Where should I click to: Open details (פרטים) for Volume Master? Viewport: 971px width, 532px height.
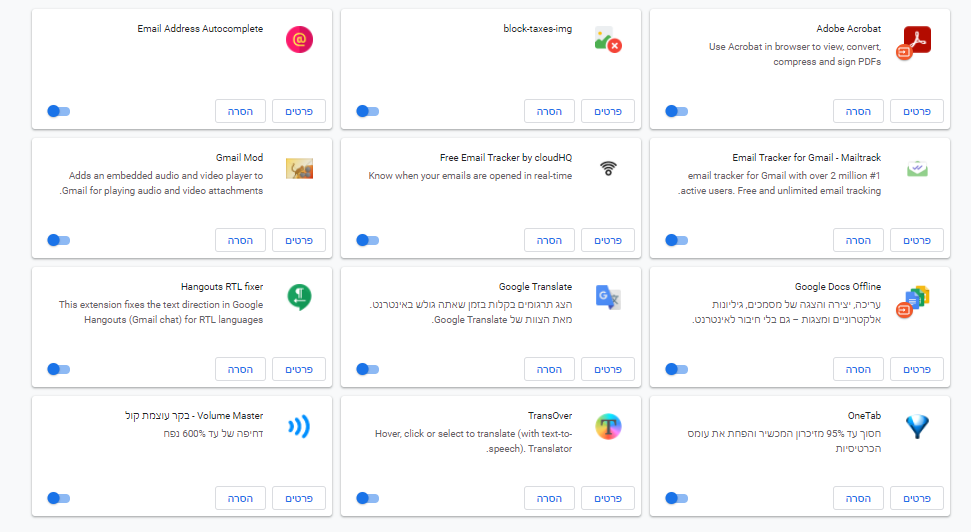[299, 498]
